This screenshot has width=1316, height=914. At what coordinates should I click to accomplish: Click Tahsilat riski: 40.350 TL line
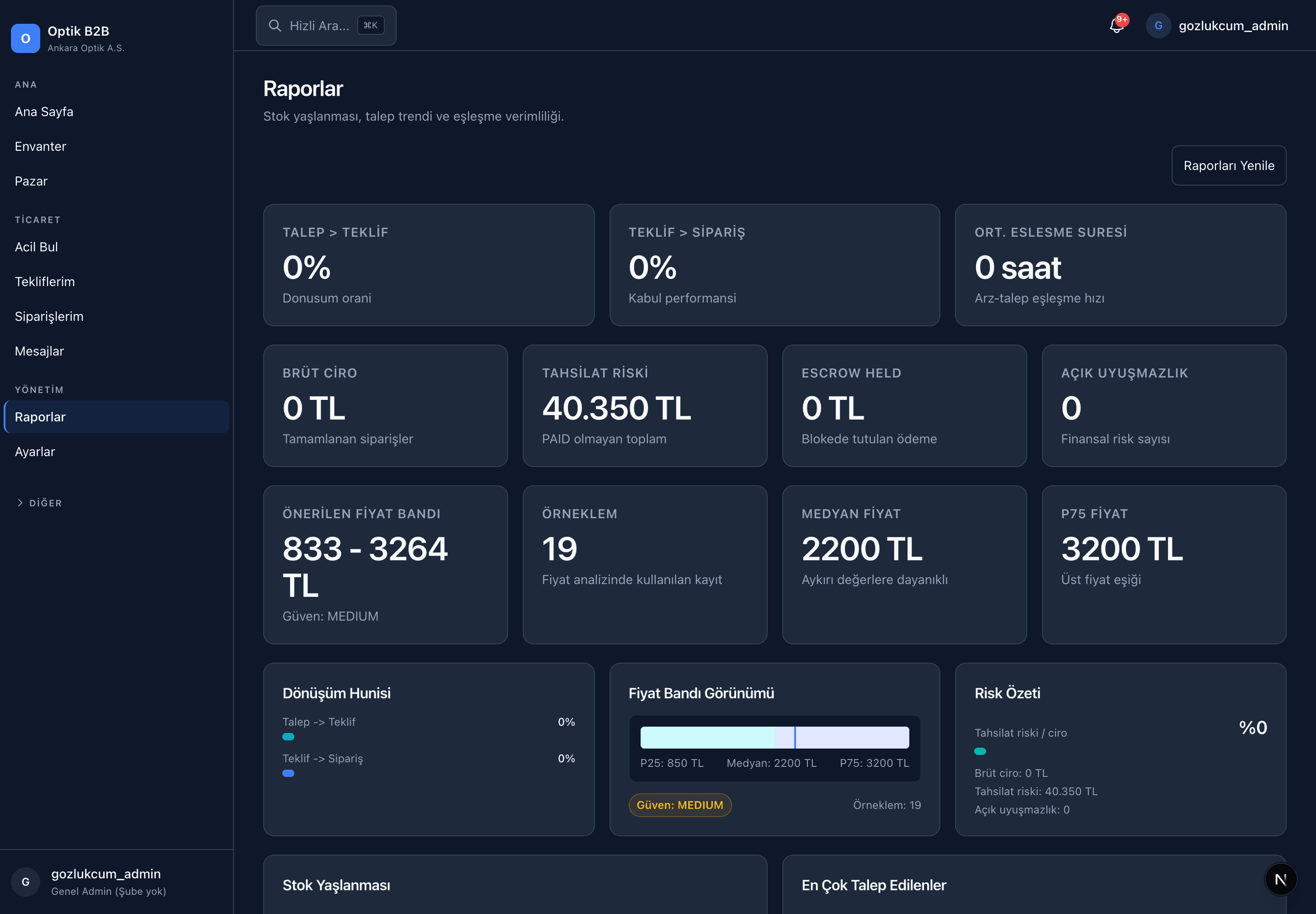(x=1036, y=792)
